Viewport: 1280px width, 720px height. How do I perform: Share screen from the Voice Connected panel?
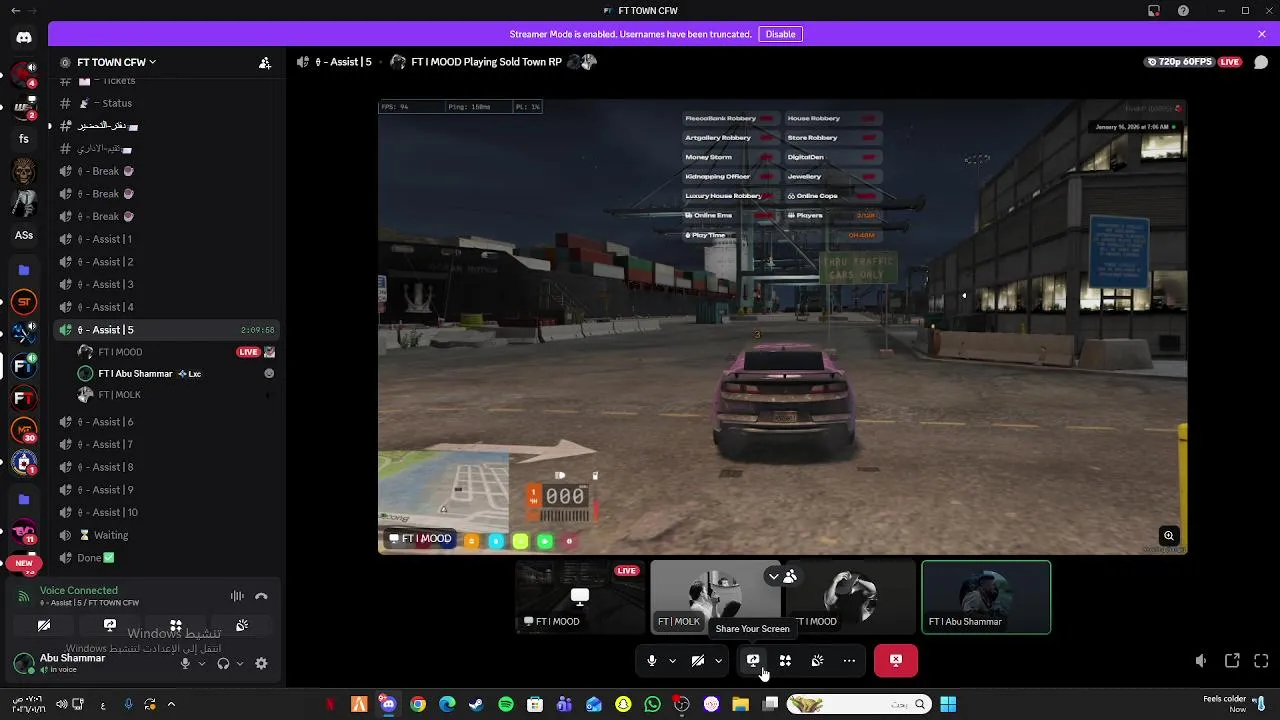tap(110, 625)
